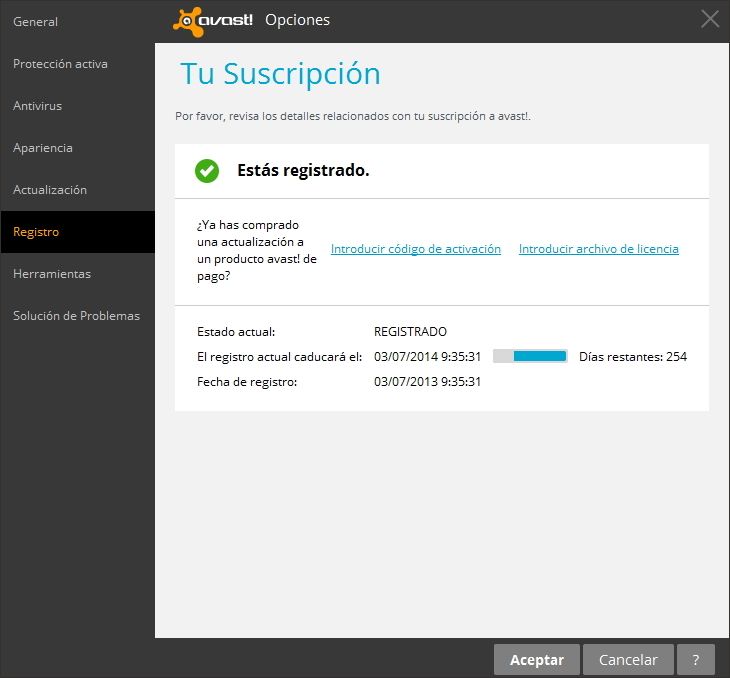
Task: Click the 'Por favor, revisa los detalles' description
Action: click(x=353, y=116)
